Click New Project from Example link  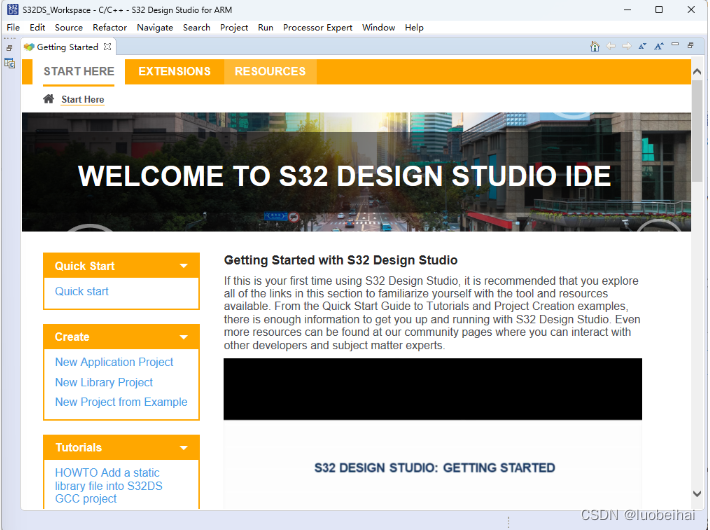coord(121,402)
